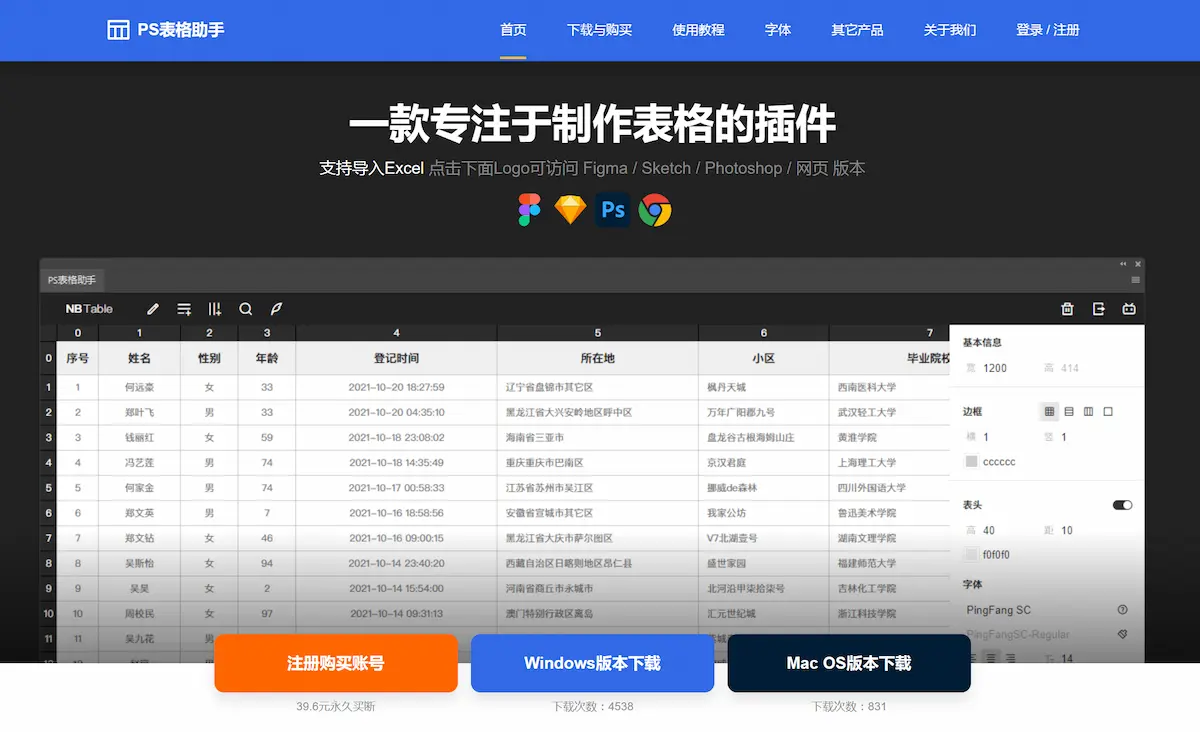Click the cell 挪威de森林
Screen dimensions: 1200x732
pos(763,488)
